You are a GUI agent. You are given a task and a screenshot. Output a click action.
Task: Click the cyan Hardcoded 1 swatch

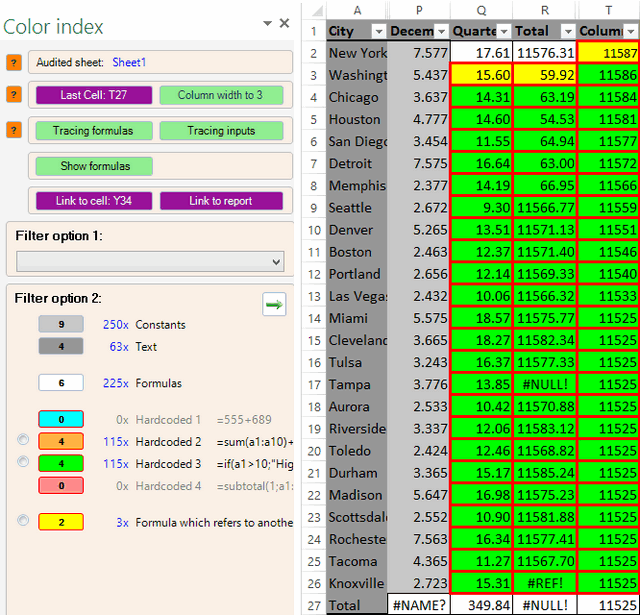click(x=61, y=420)
